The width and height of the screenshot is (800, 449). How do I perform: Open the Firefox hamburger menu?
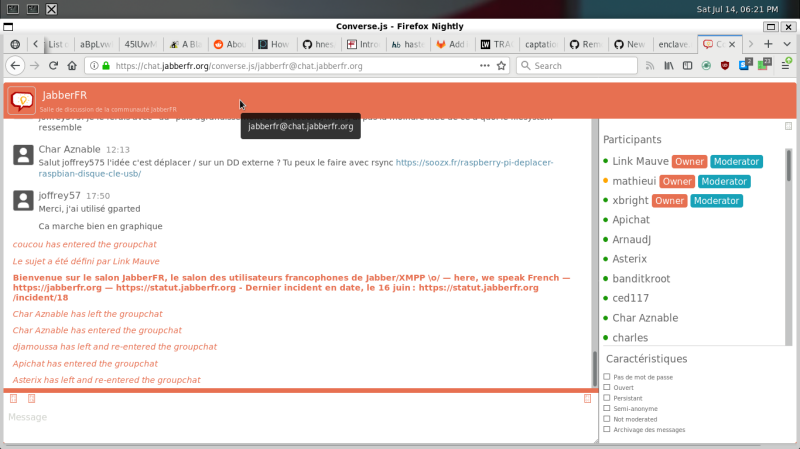(786, 65)
